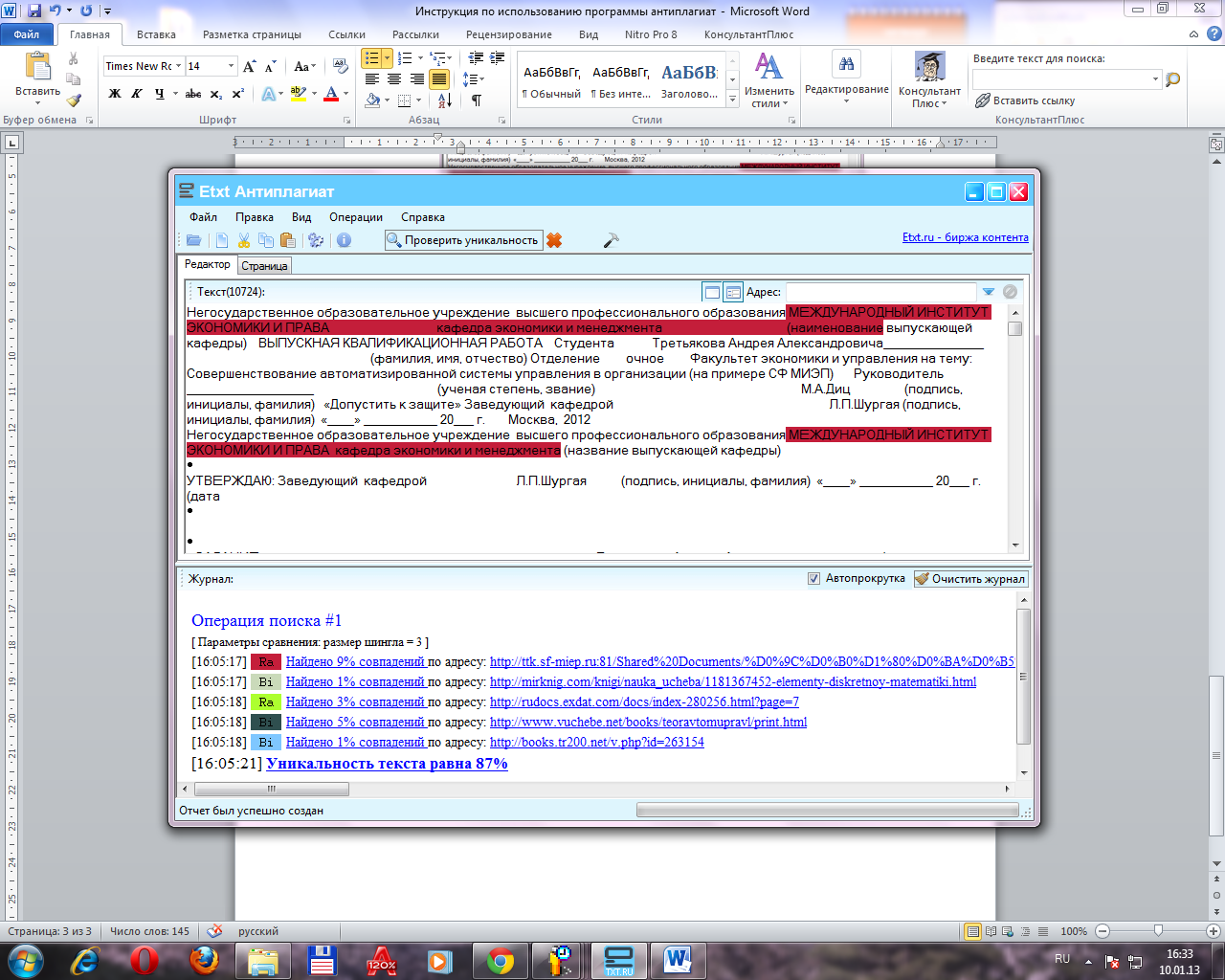Viewport: 1225px width, 980px height.
Task: Apply bold (Ж) in Word ribbon
Action: coord(115,94)
